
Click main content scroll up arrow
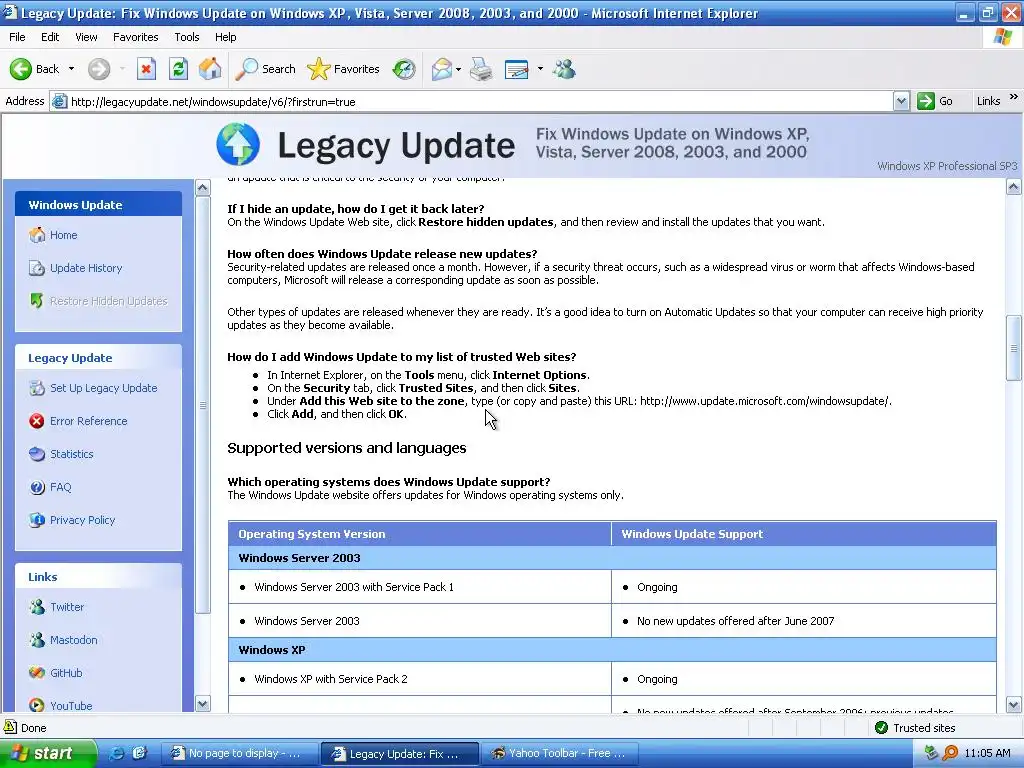coord(1014,187)
